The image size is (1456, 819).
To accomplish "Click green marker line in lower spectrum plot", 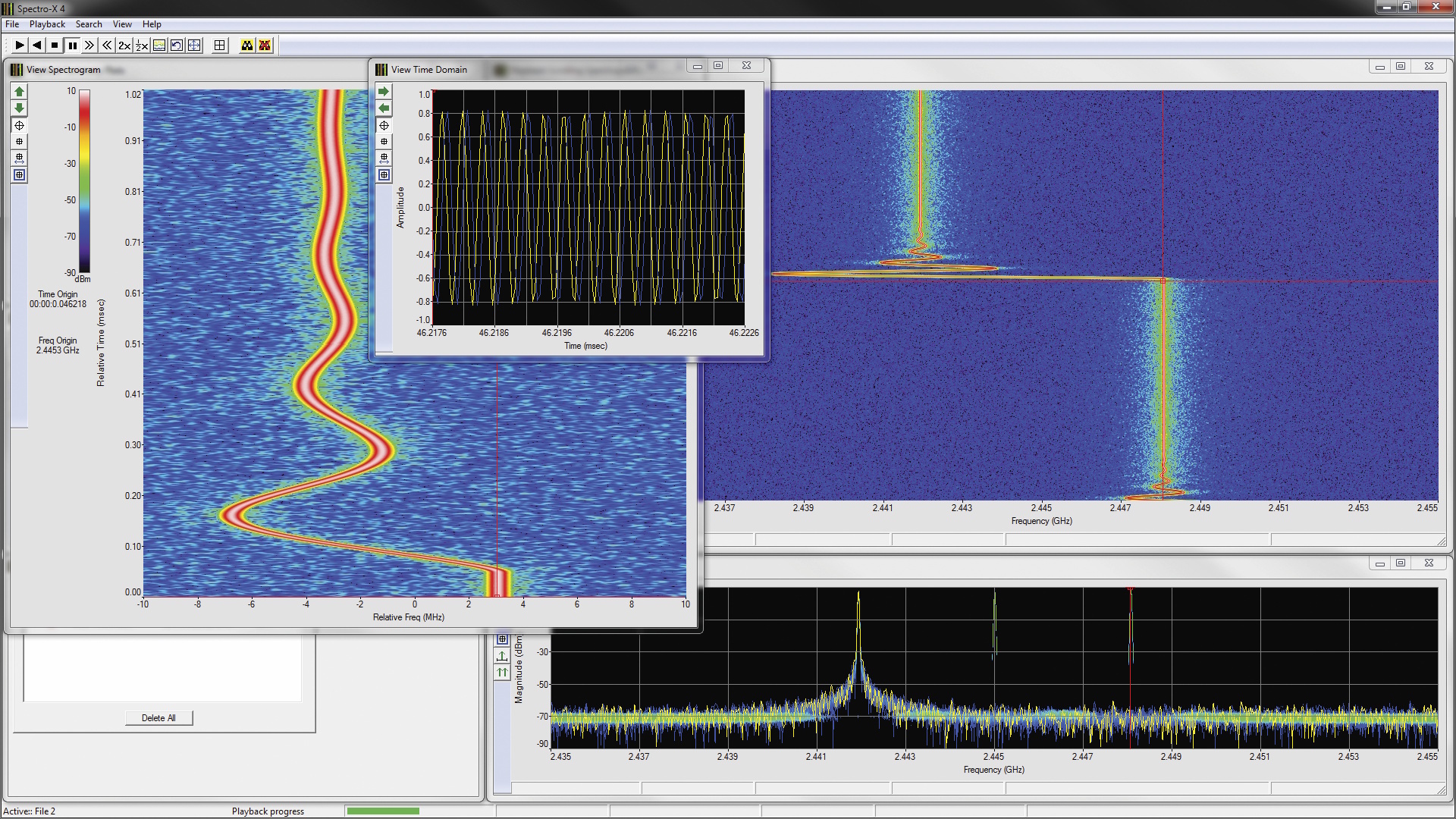I will click(x=994, y=626).
